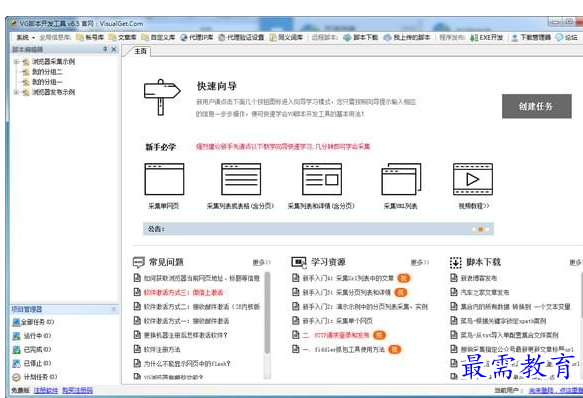Open the 下载管理器 toolbar item
The height and width of the screenshot is (398, 583).
pos(531,37)
